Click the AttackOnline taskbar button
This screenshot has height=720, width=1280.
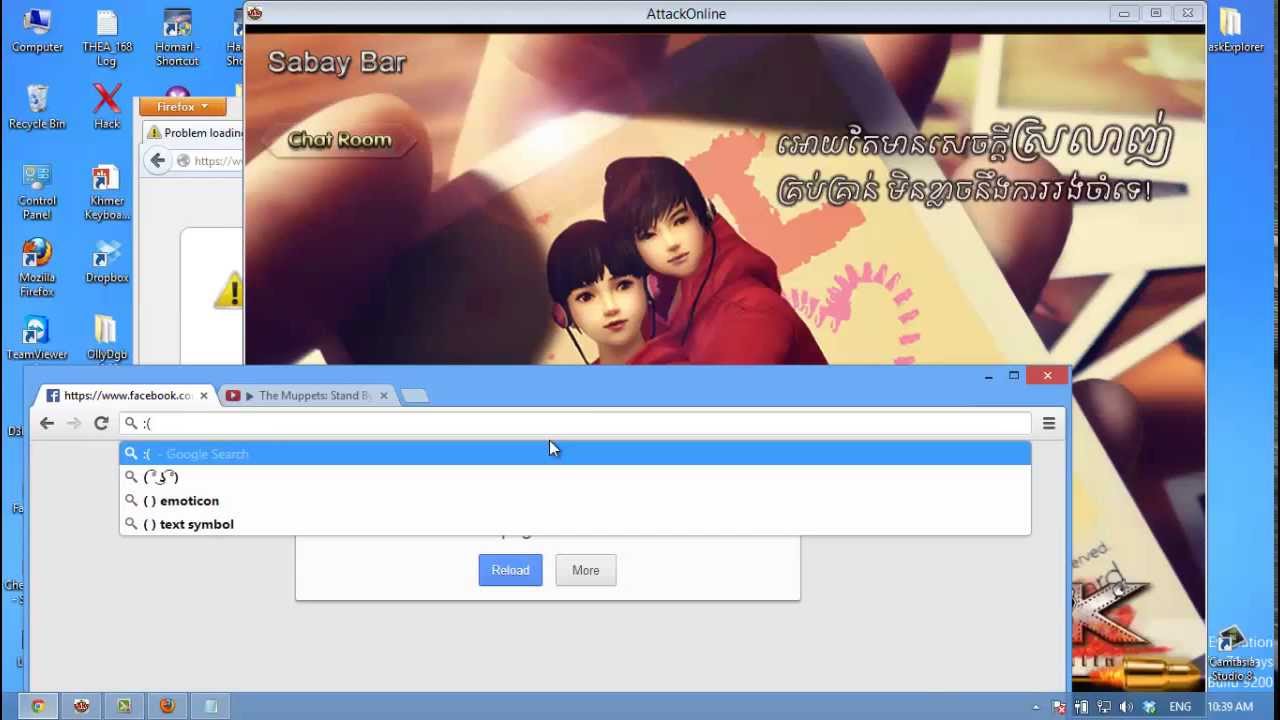81,706
